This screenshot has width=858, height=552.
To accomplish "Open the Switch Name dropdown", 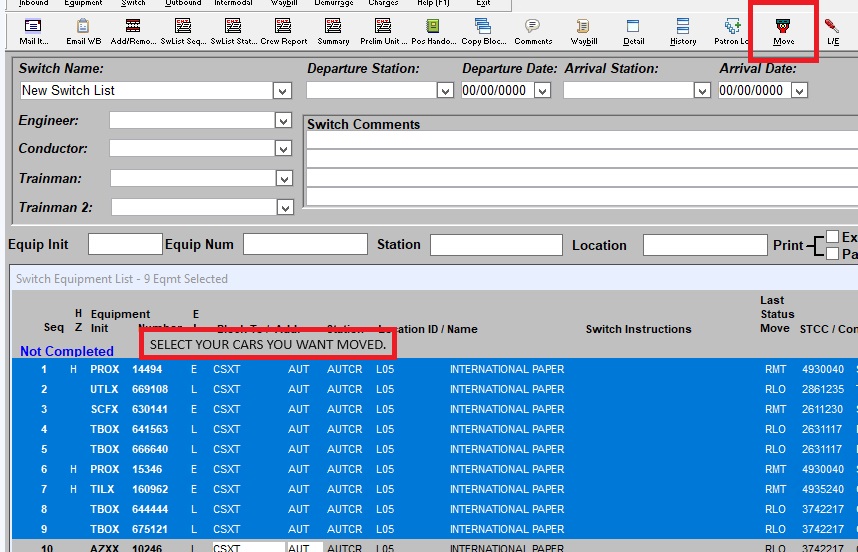I will [282, 91].
